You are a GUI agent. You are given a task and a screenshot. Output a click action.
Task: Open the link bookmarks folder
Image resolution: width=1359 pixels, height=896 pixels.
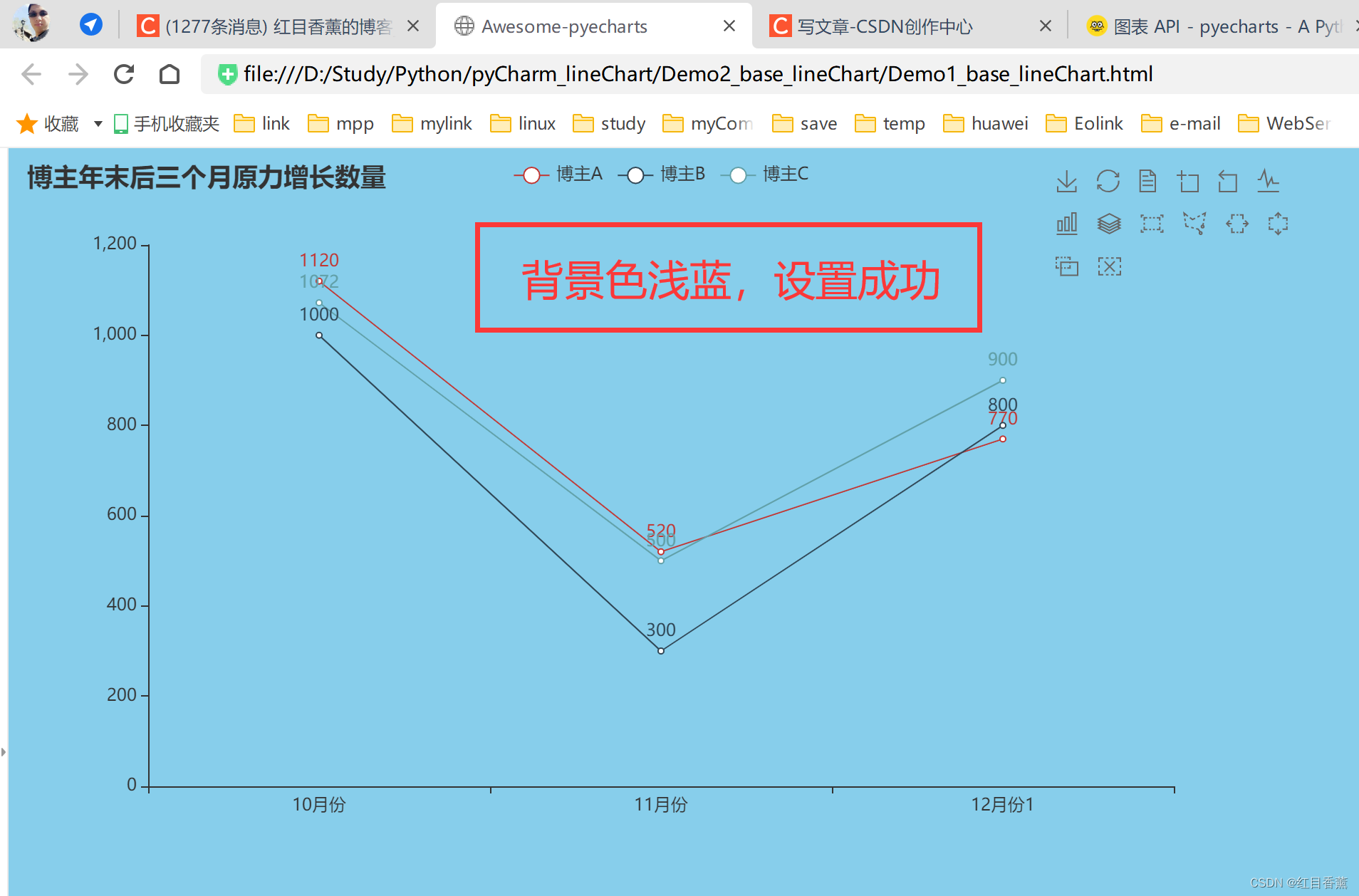(x=261, y=123)
